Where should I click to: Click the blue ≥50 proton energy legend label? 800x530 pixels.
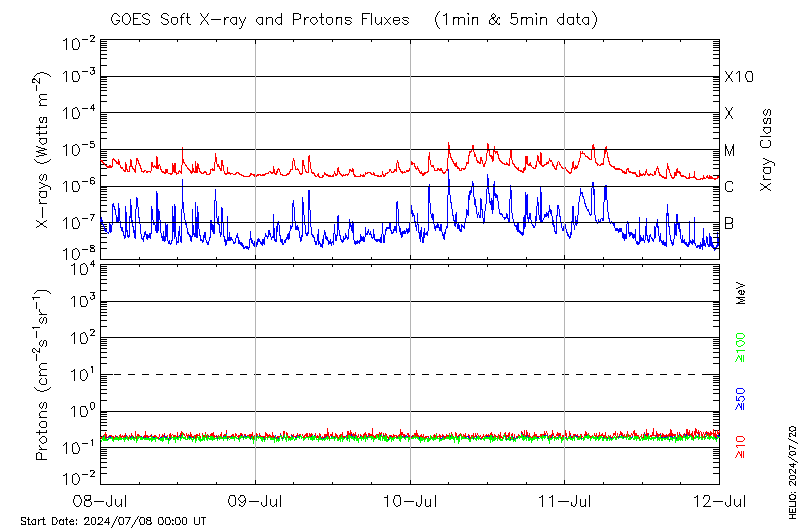click(741, 399)
